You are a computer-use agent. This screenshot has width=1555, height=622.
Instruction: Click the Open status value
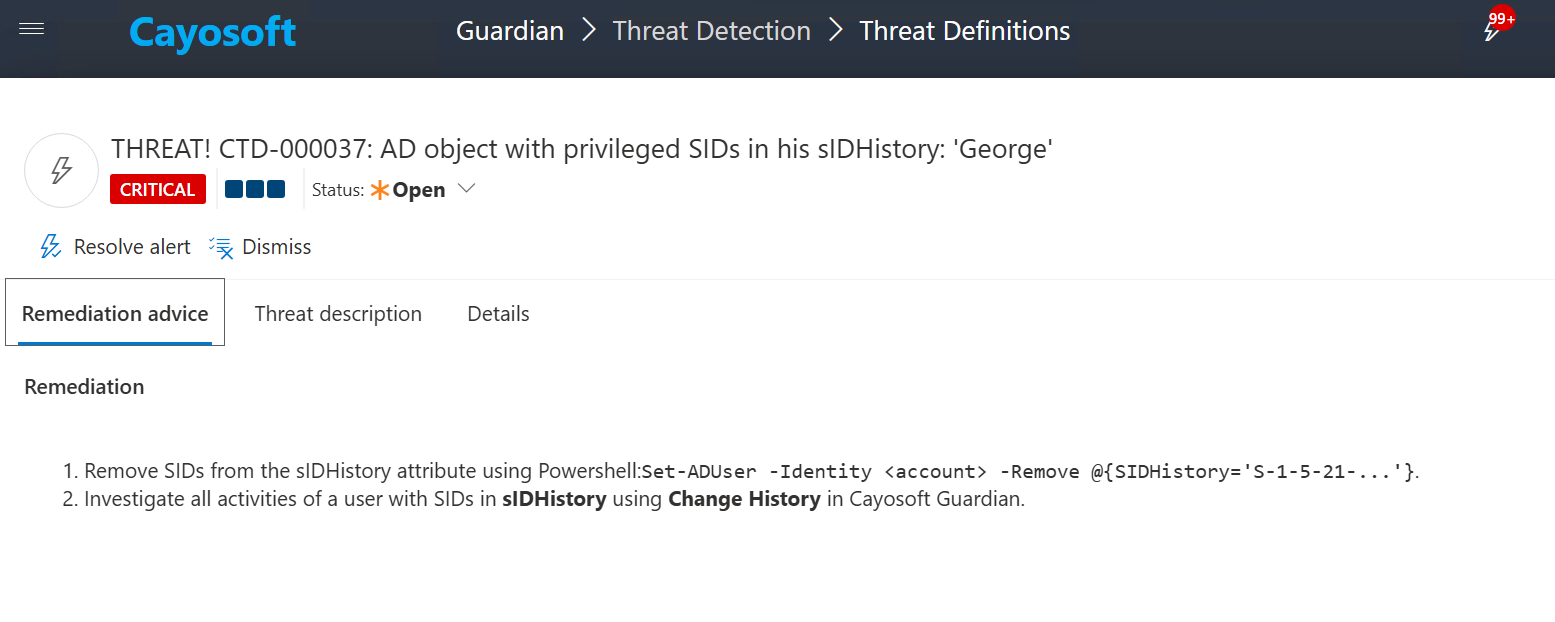pos(418,190)
